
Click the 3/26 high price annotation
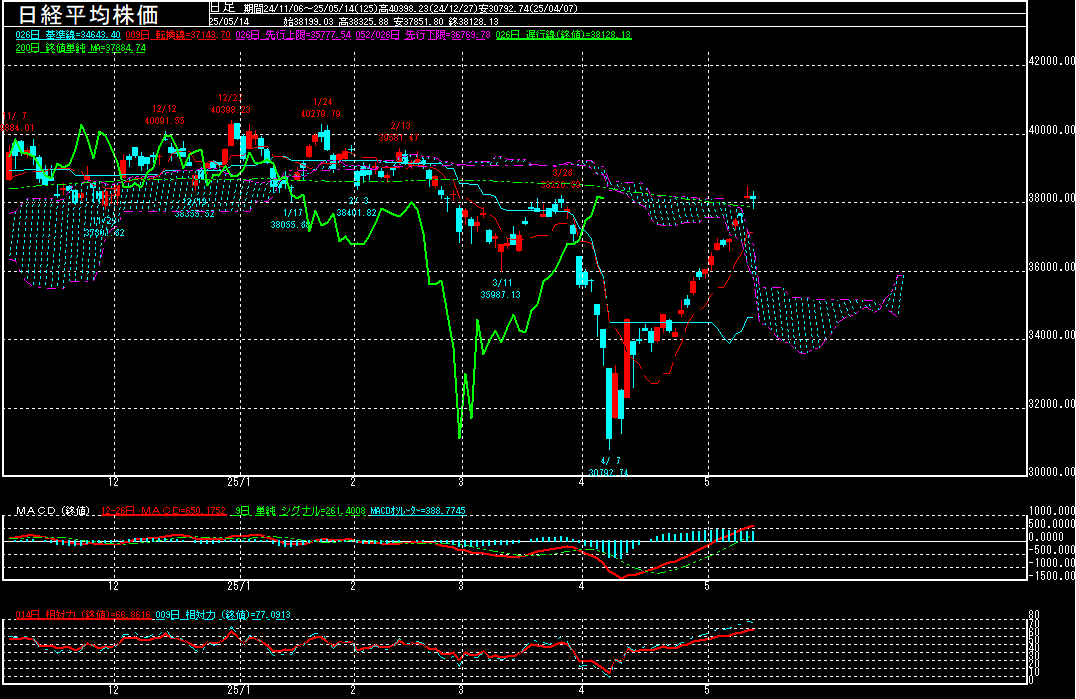click(561, 179)
